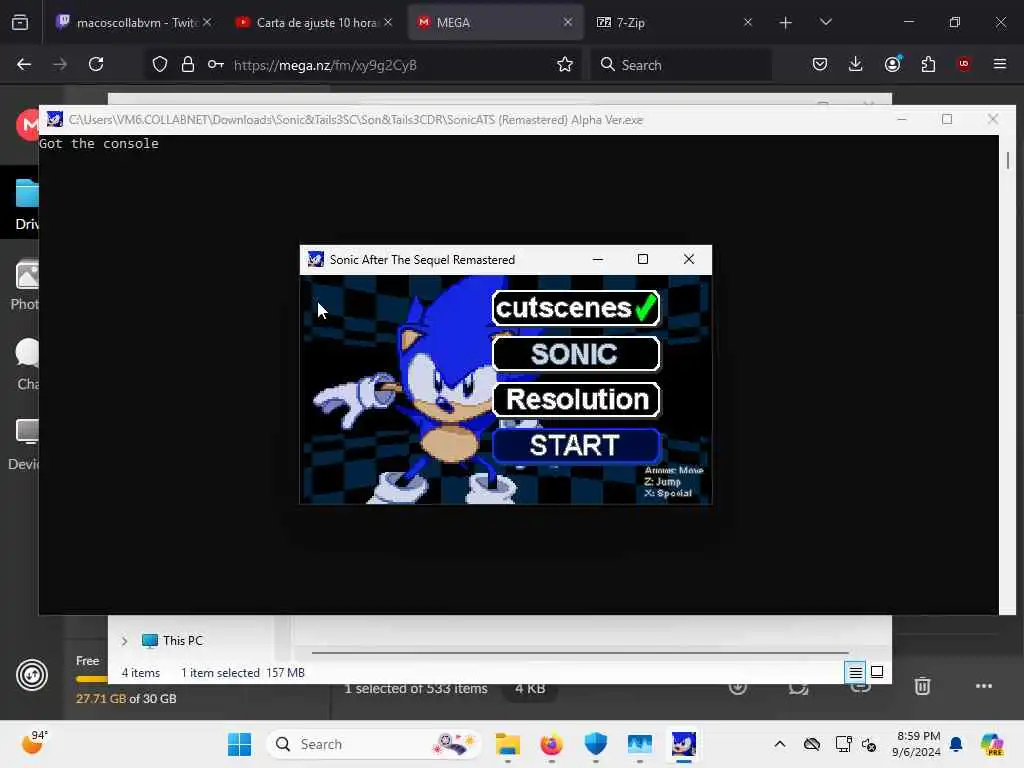Select the SONIC character button

(575, 354)
